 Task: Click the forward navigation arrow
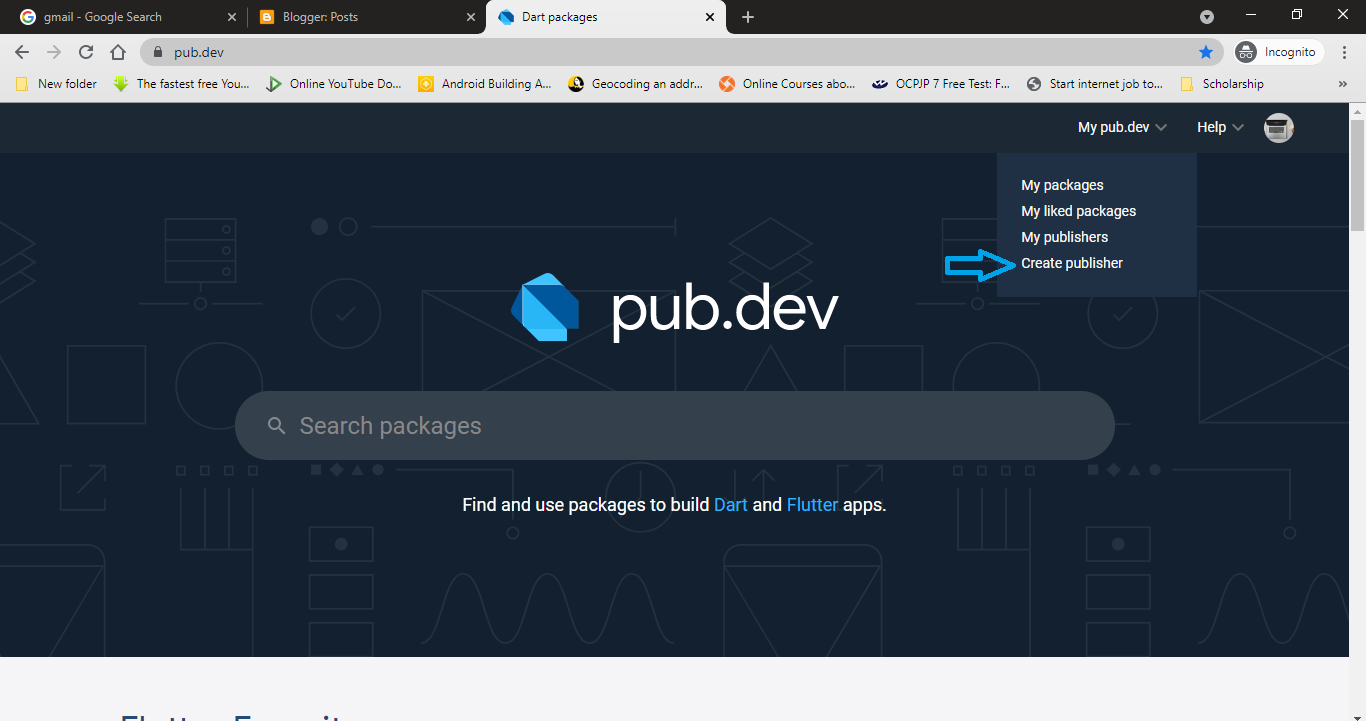(x=56, y=49)
